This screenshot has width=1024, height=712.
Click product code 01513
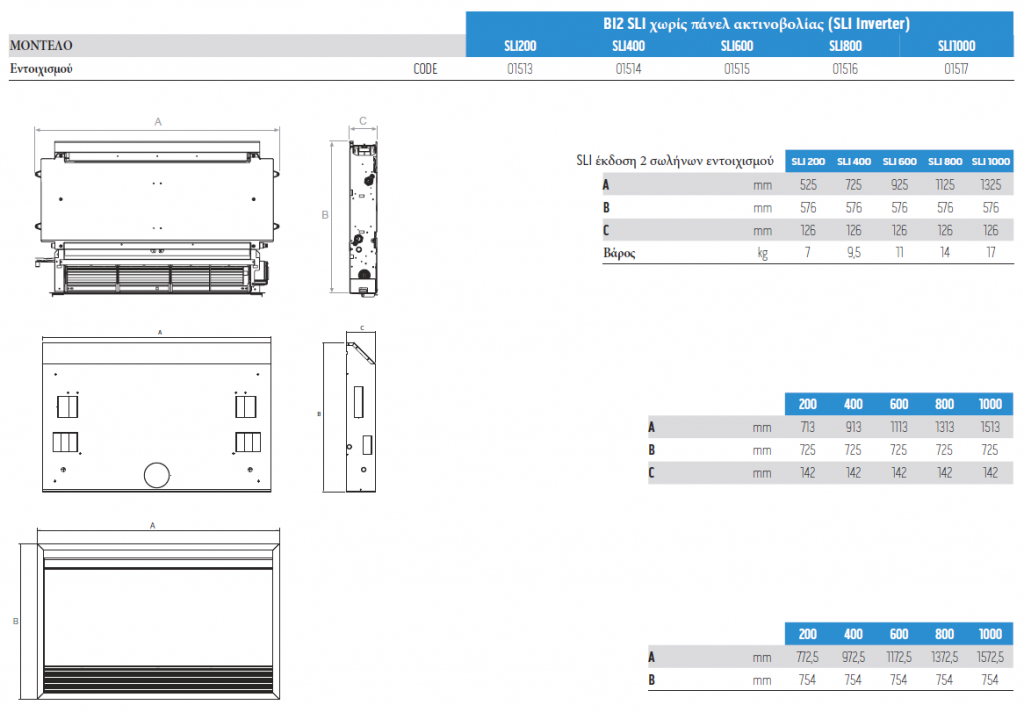tap(520, 70)
